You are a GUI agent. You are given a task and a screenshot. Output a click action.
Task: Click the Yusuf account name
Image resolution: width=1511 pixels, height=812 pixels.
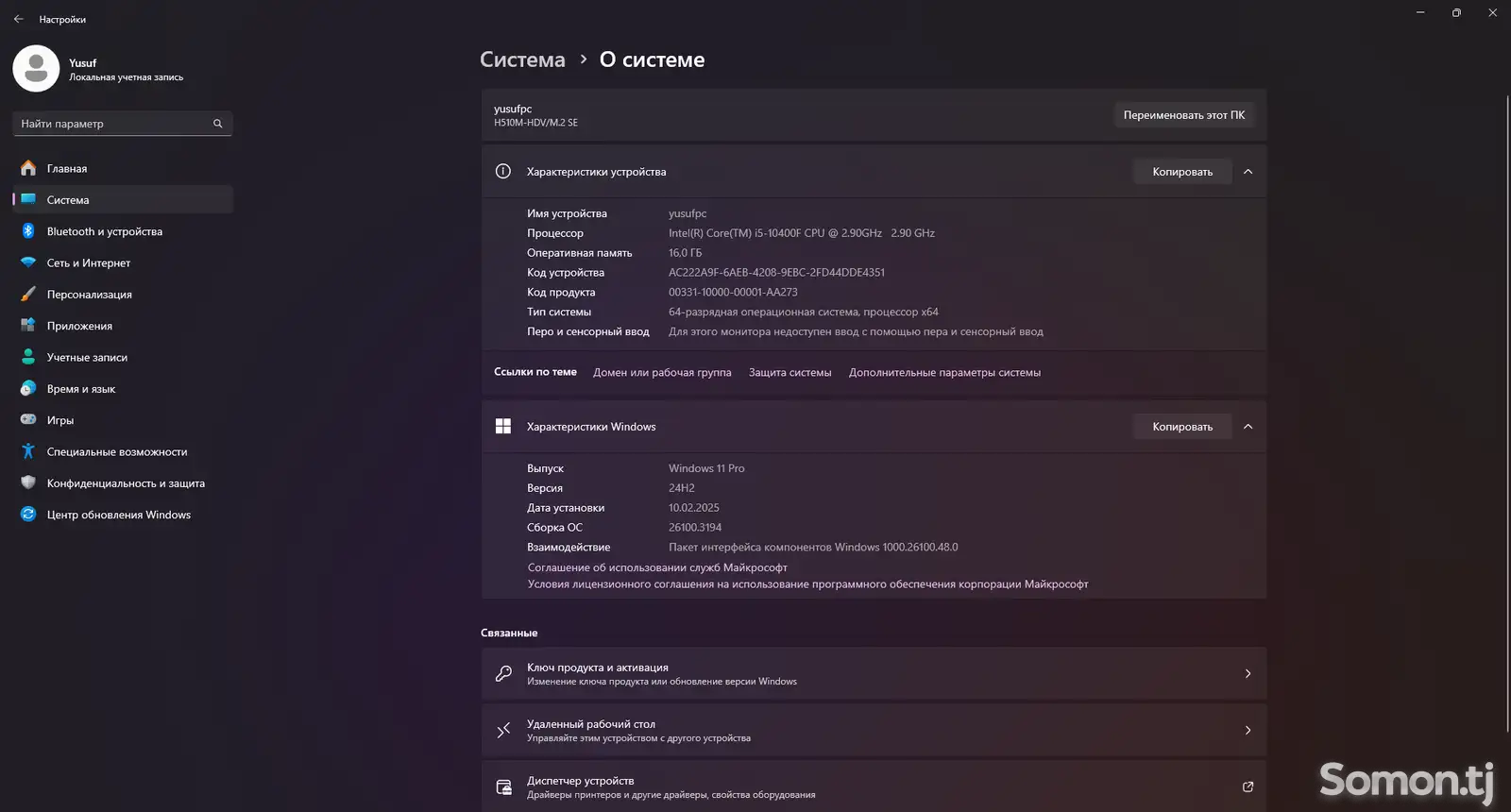(x=82, y=62)
